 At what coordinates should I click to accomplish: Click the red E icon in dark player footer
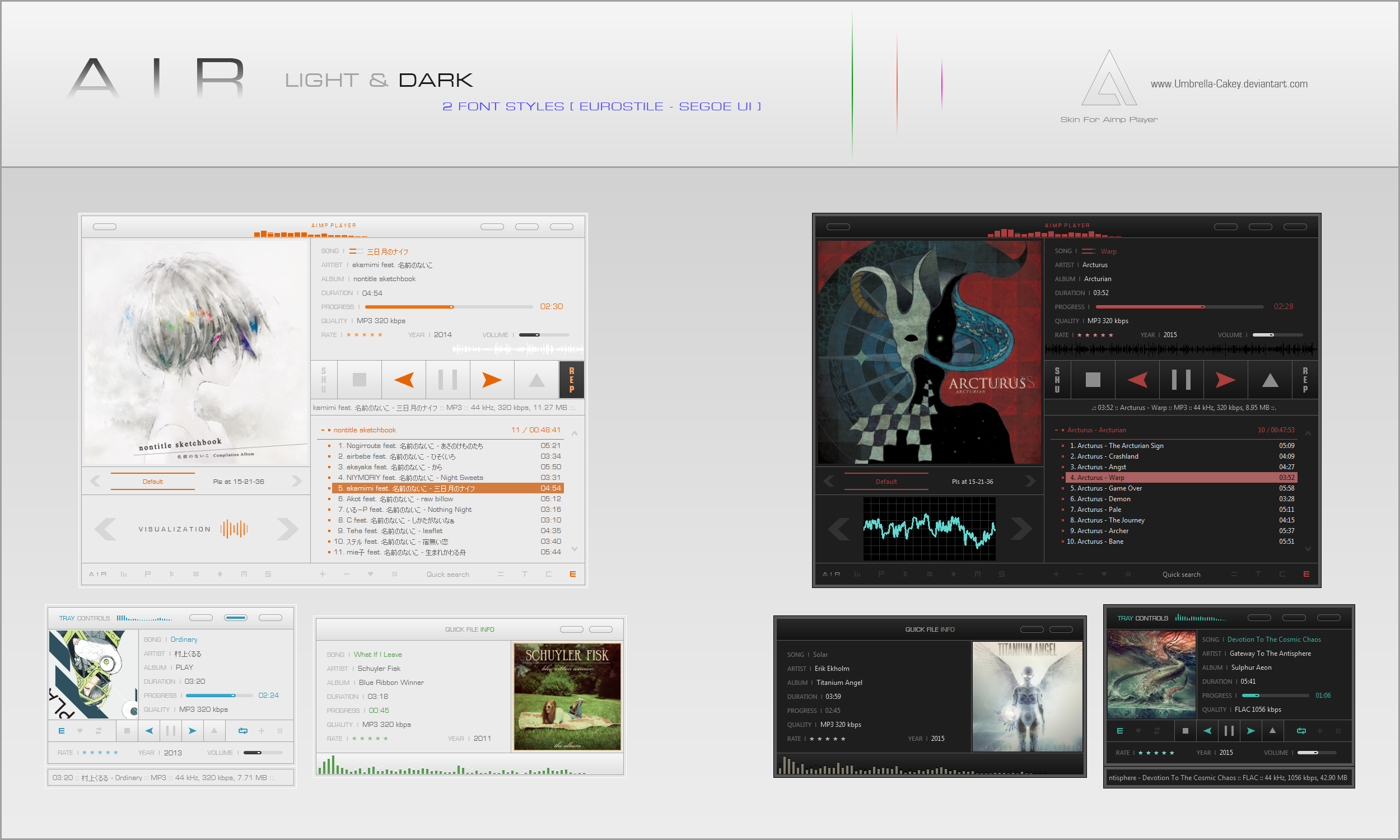[x=1306, y=574]
